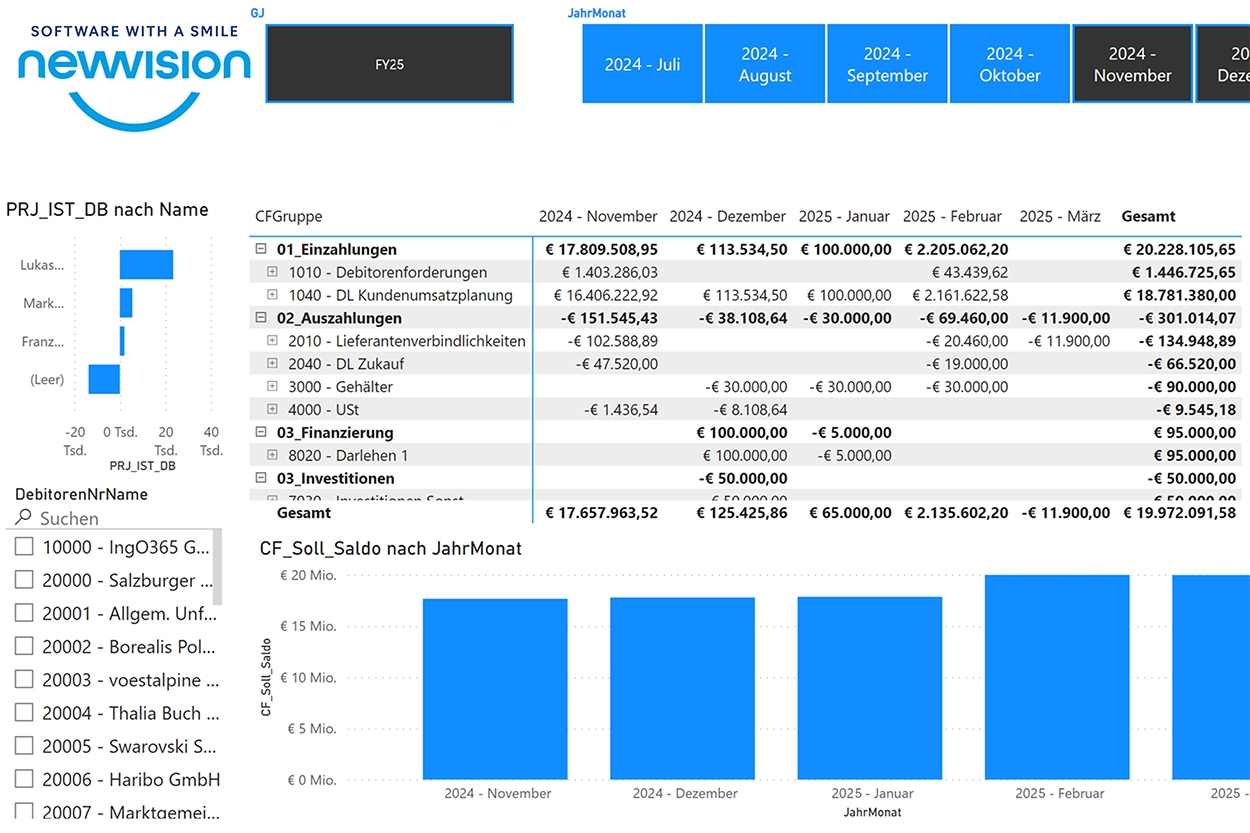
Task: Expand the 8020 - Darlehen 1 row
Action: [272, 456]
